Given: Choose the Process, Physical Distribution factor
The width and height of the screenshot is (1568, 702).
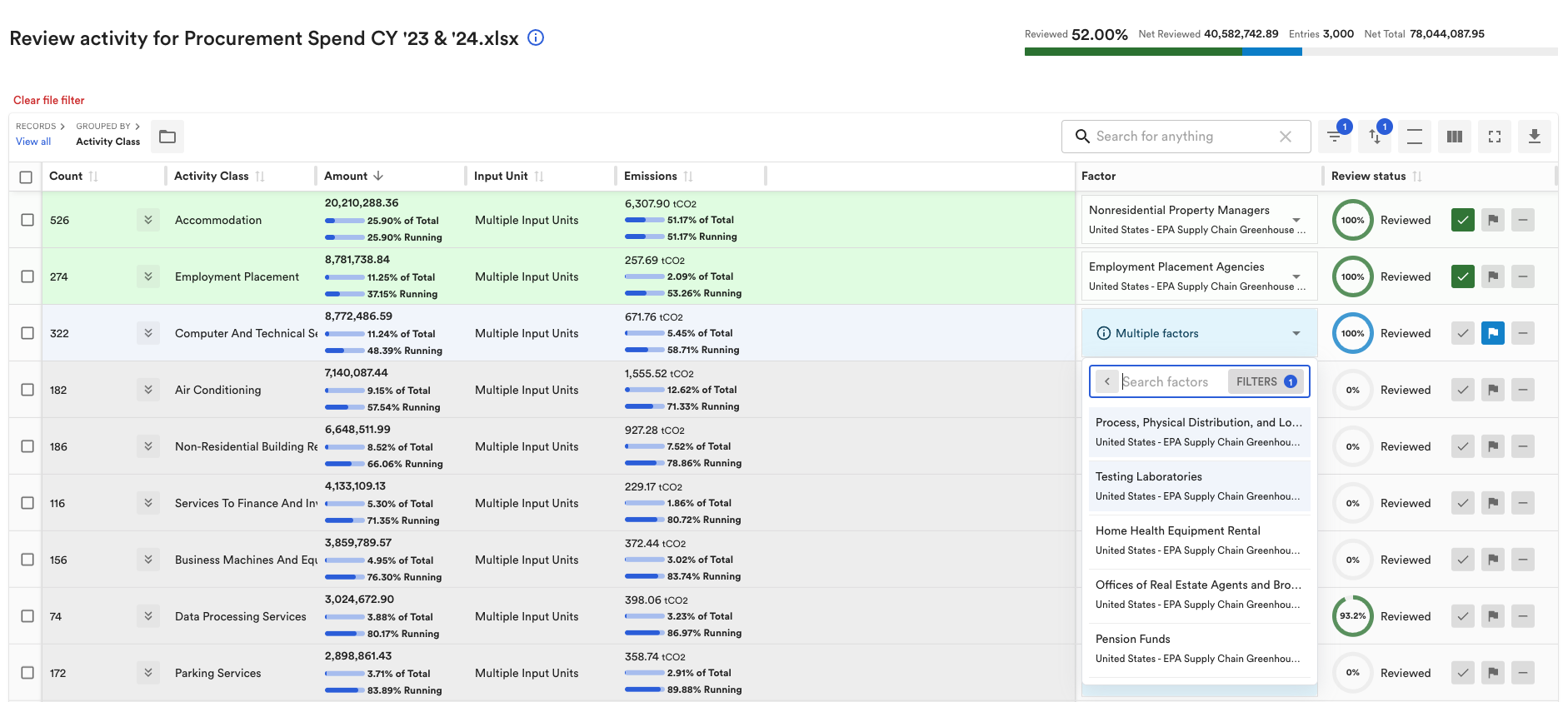Looking at the screenshot, I should [1199, 431].
